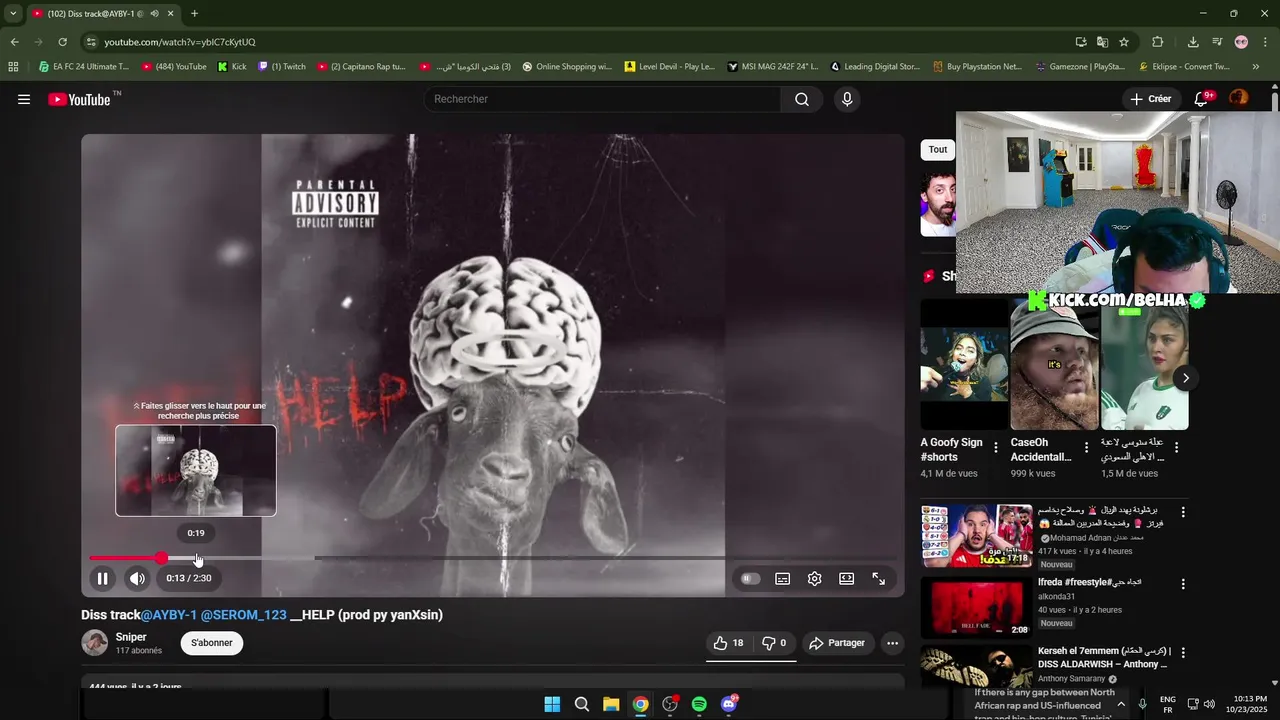Show next Shorts with the arrow
This screenshot has height=720, width=1280.
(x=1186, y=378)
